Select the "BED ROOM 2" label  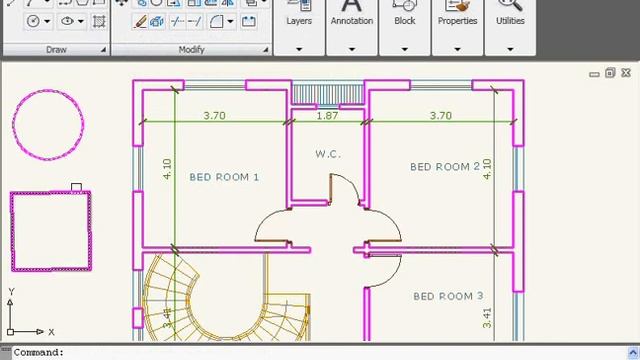tap(445, 167)
